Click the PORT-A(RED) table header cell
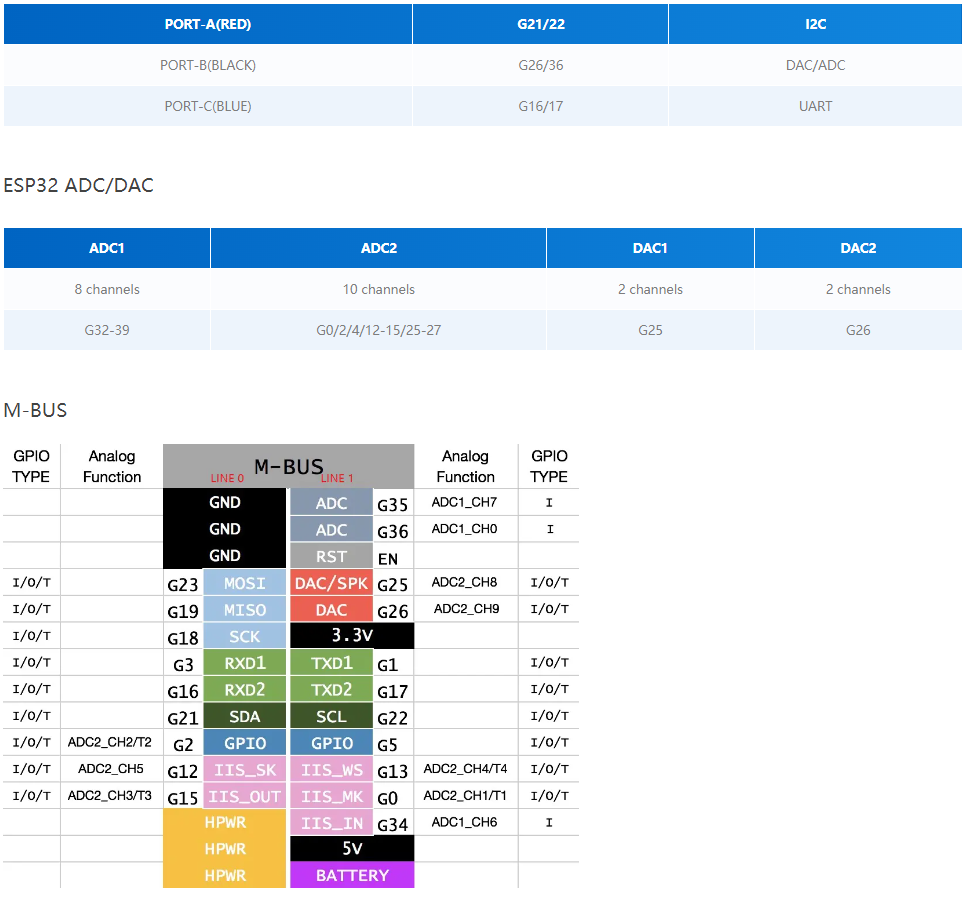 208,24
